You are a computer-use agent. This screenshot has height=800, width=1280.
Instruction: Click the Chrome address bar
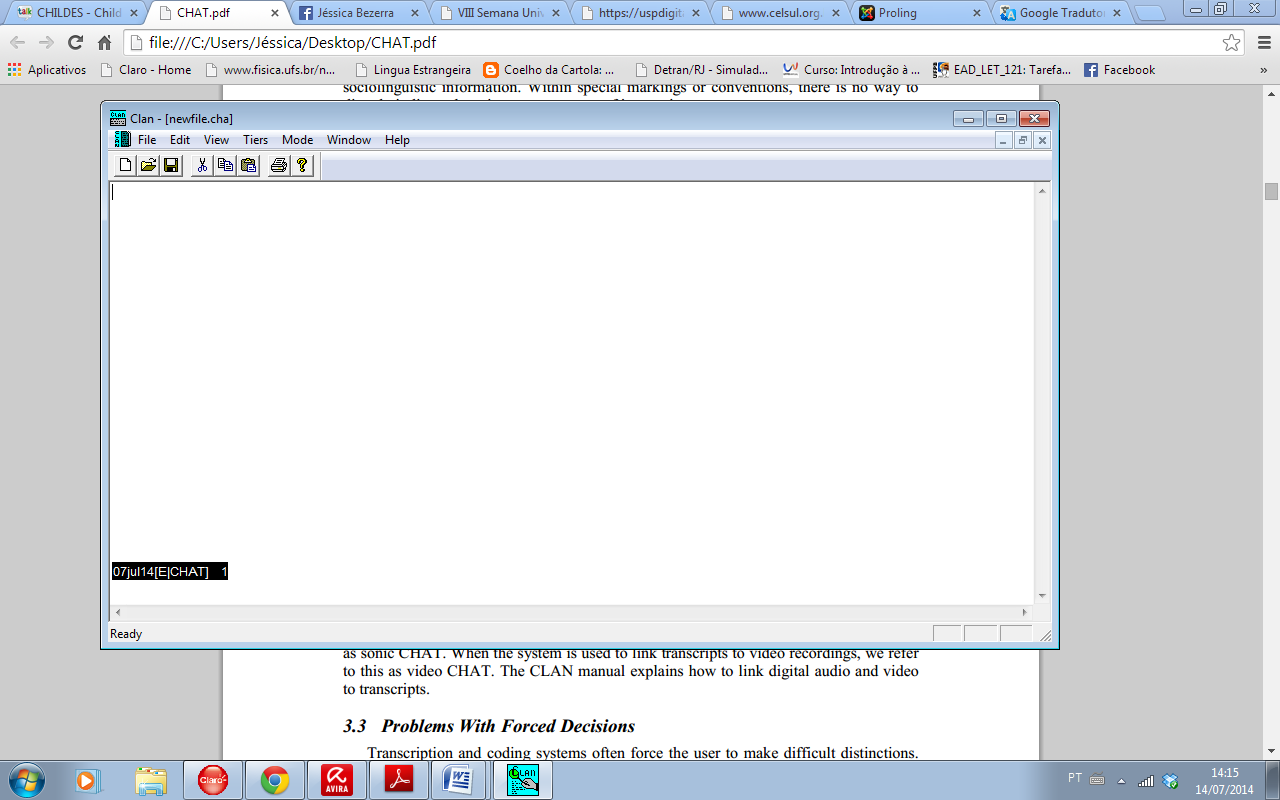(670, 43)
